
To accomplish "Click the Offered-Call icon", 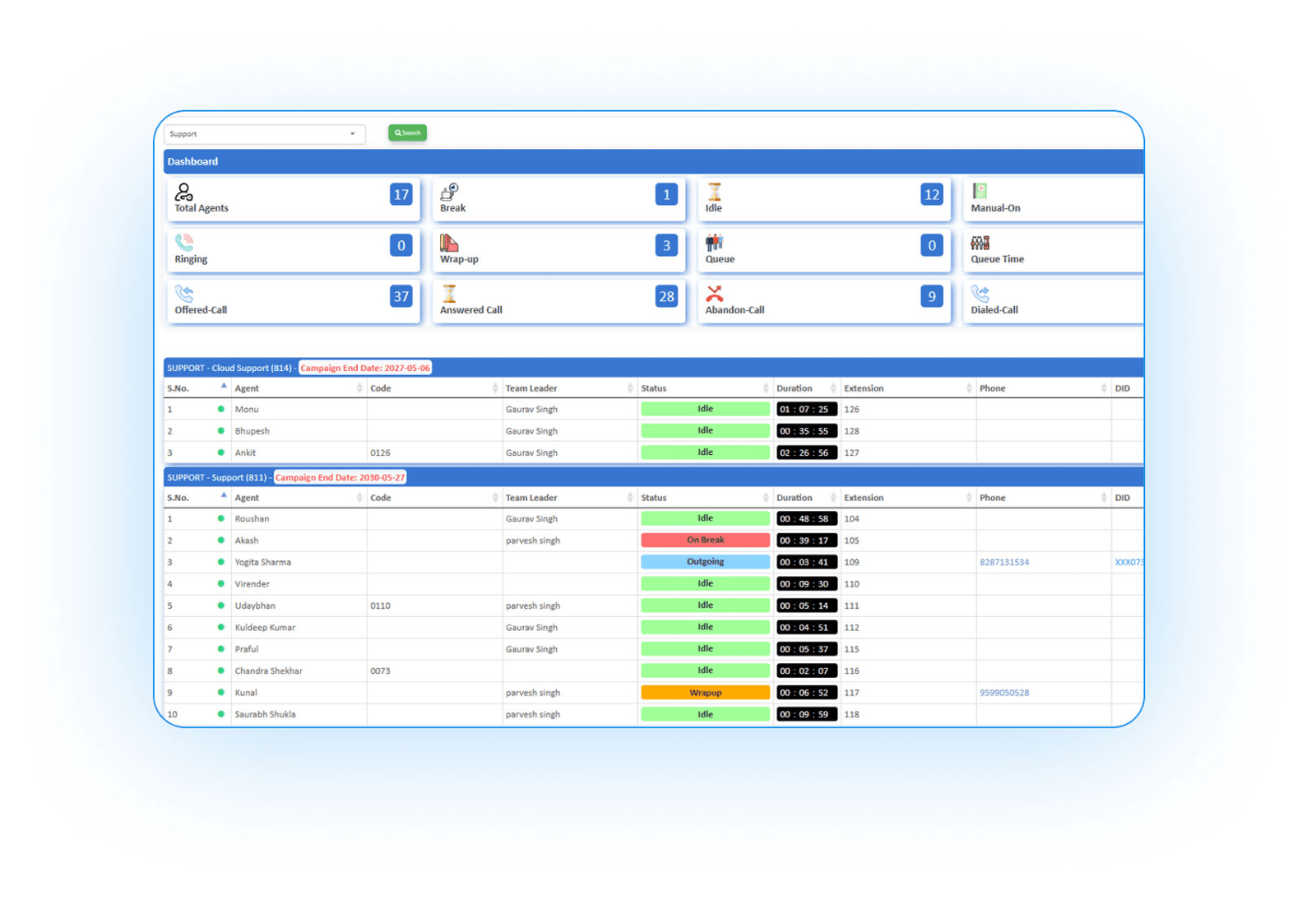I will point(183,294).
